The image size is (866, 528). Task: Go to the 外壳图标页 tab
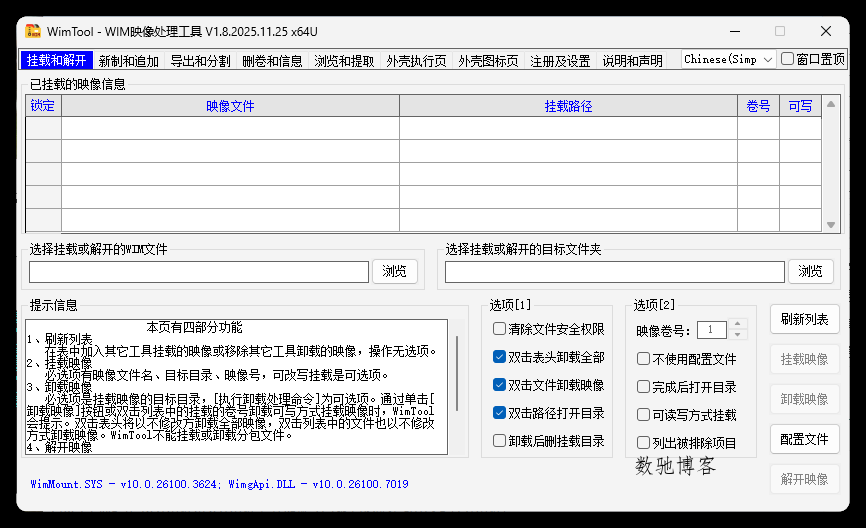488,60
